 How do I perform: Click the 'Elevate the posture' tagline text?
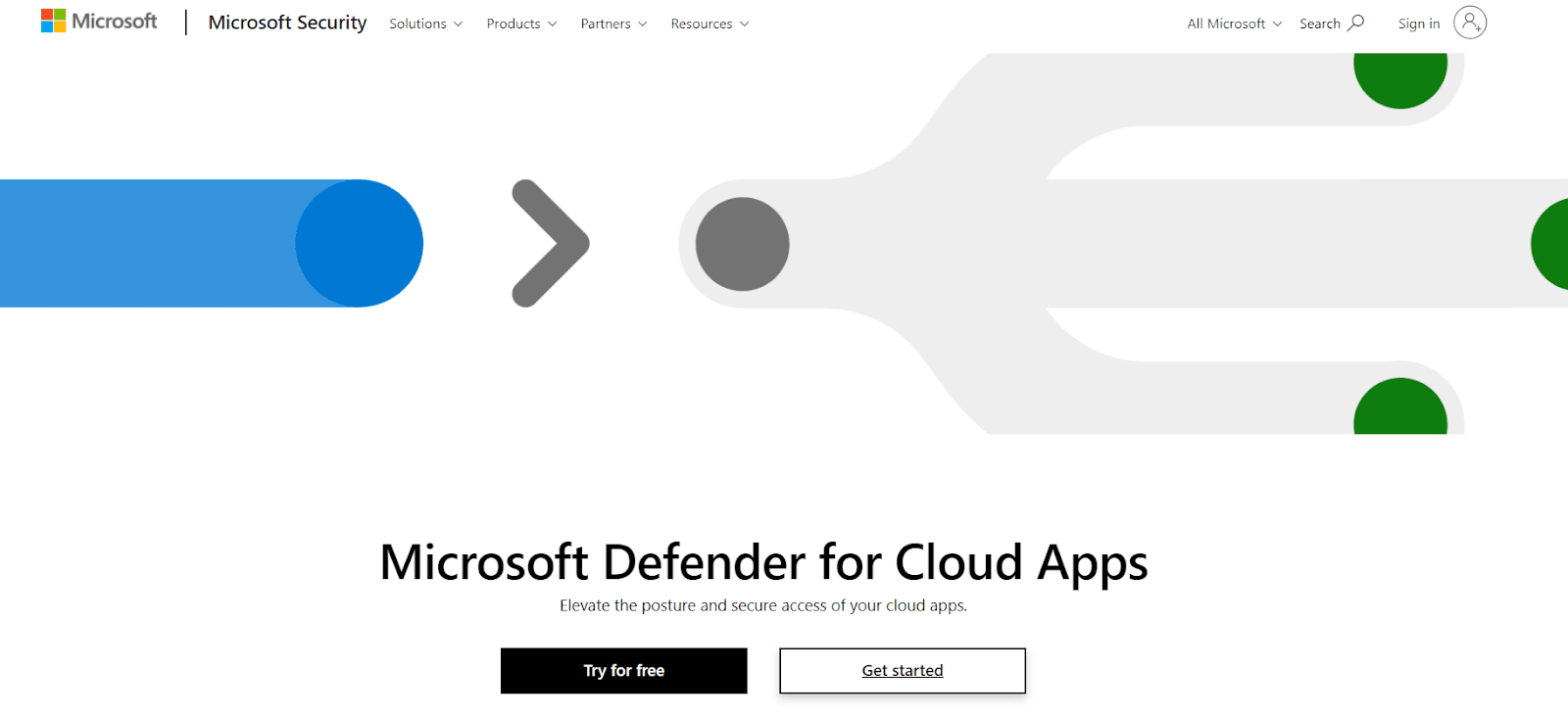pos(763,605)
